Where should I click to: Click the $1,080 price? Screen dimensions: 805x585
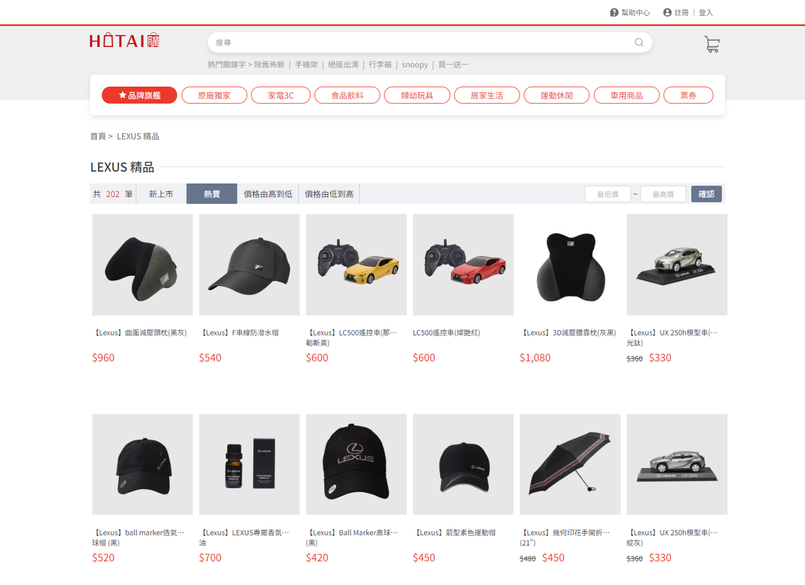[x=535, y=358]
